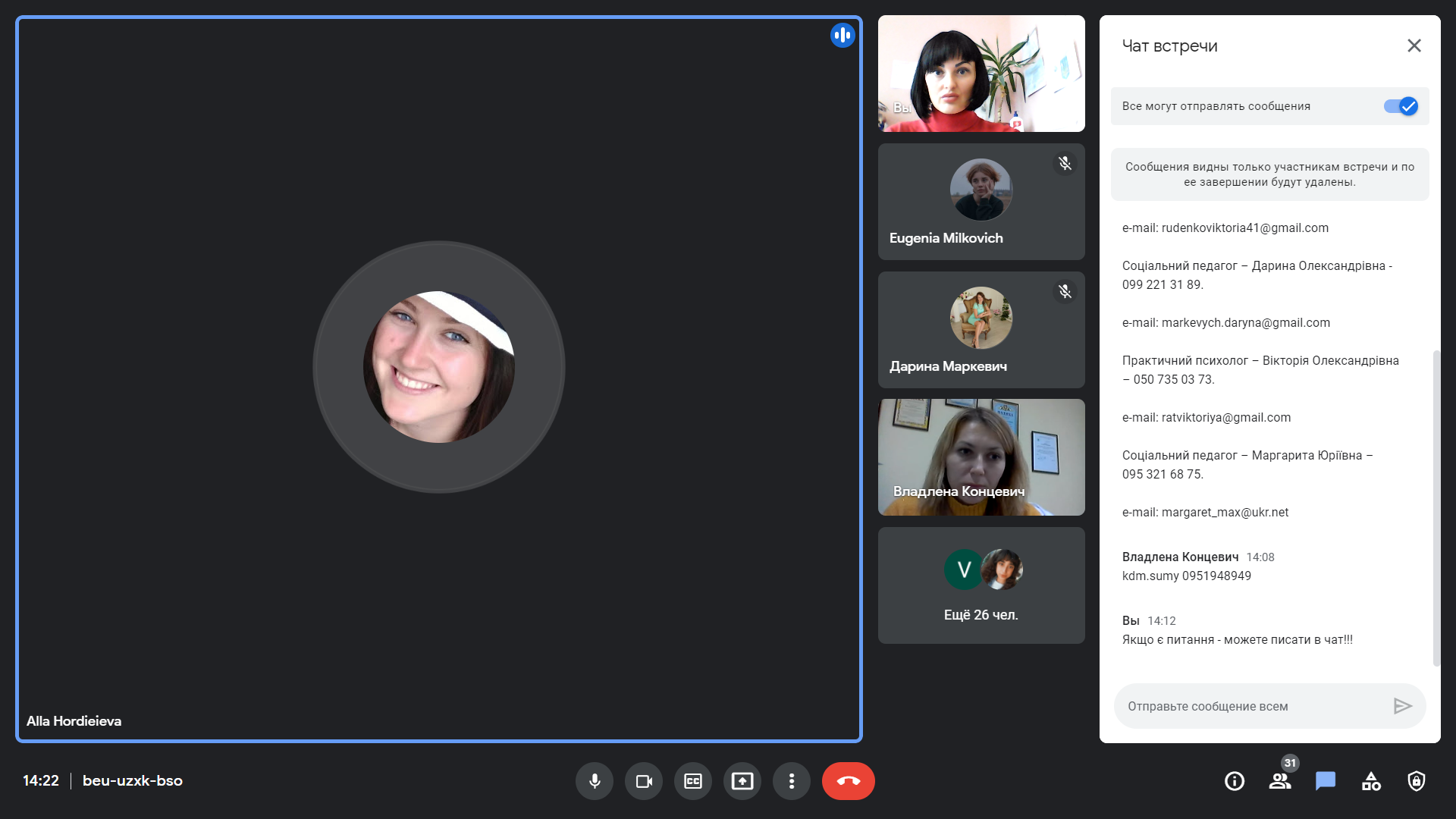
Task: Mute the microphone button
Action: point(595,781)
